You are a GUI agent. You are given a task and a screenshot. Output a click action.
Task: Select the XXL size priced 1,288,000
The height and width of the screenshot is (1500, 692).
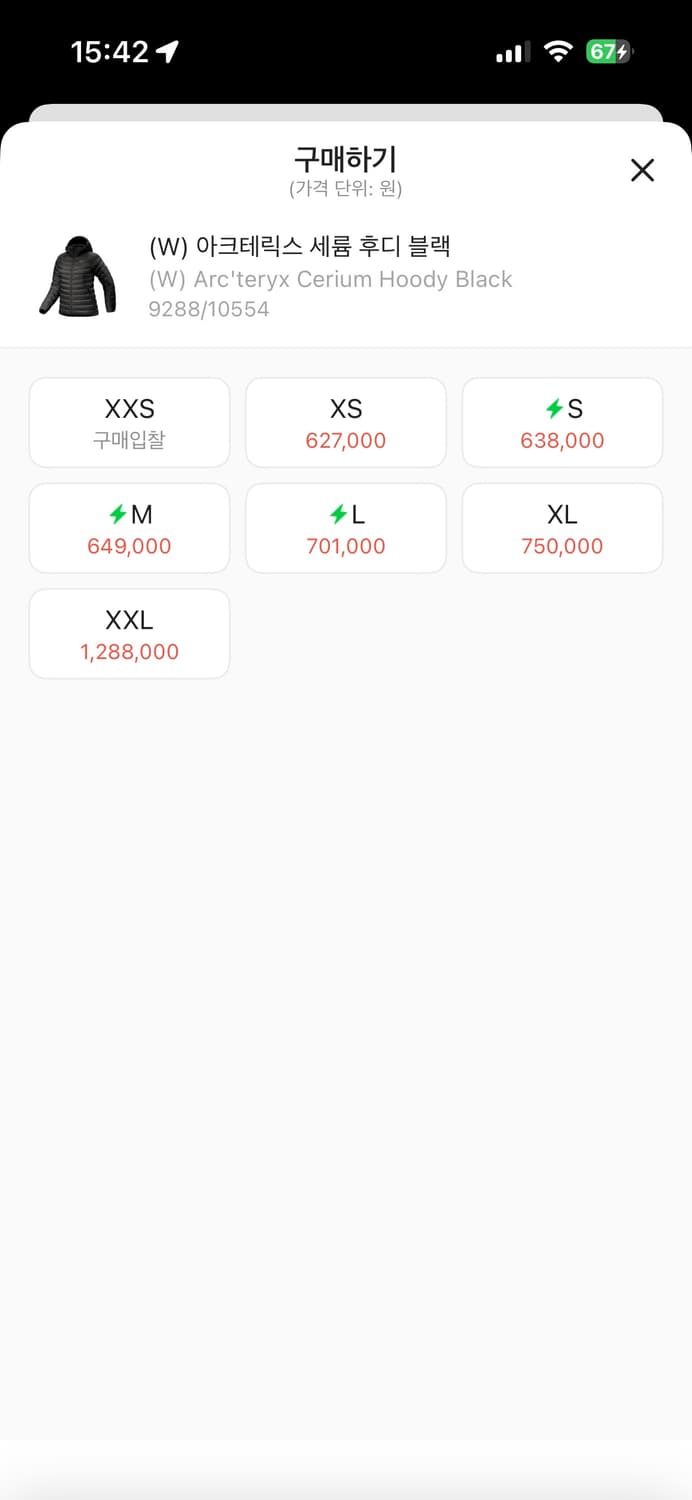[x=129, y=633]
